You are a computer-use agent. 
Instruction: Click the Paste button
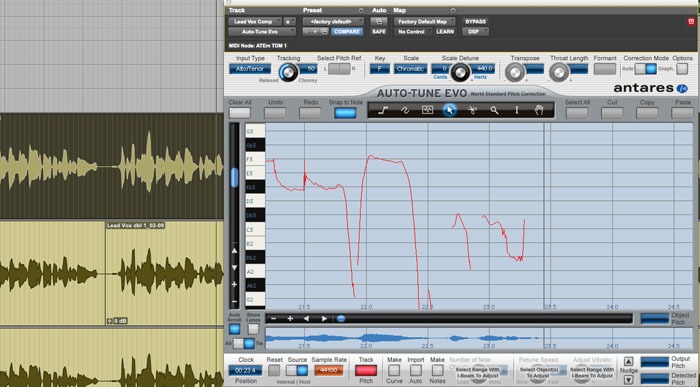[x=683, y=113]
